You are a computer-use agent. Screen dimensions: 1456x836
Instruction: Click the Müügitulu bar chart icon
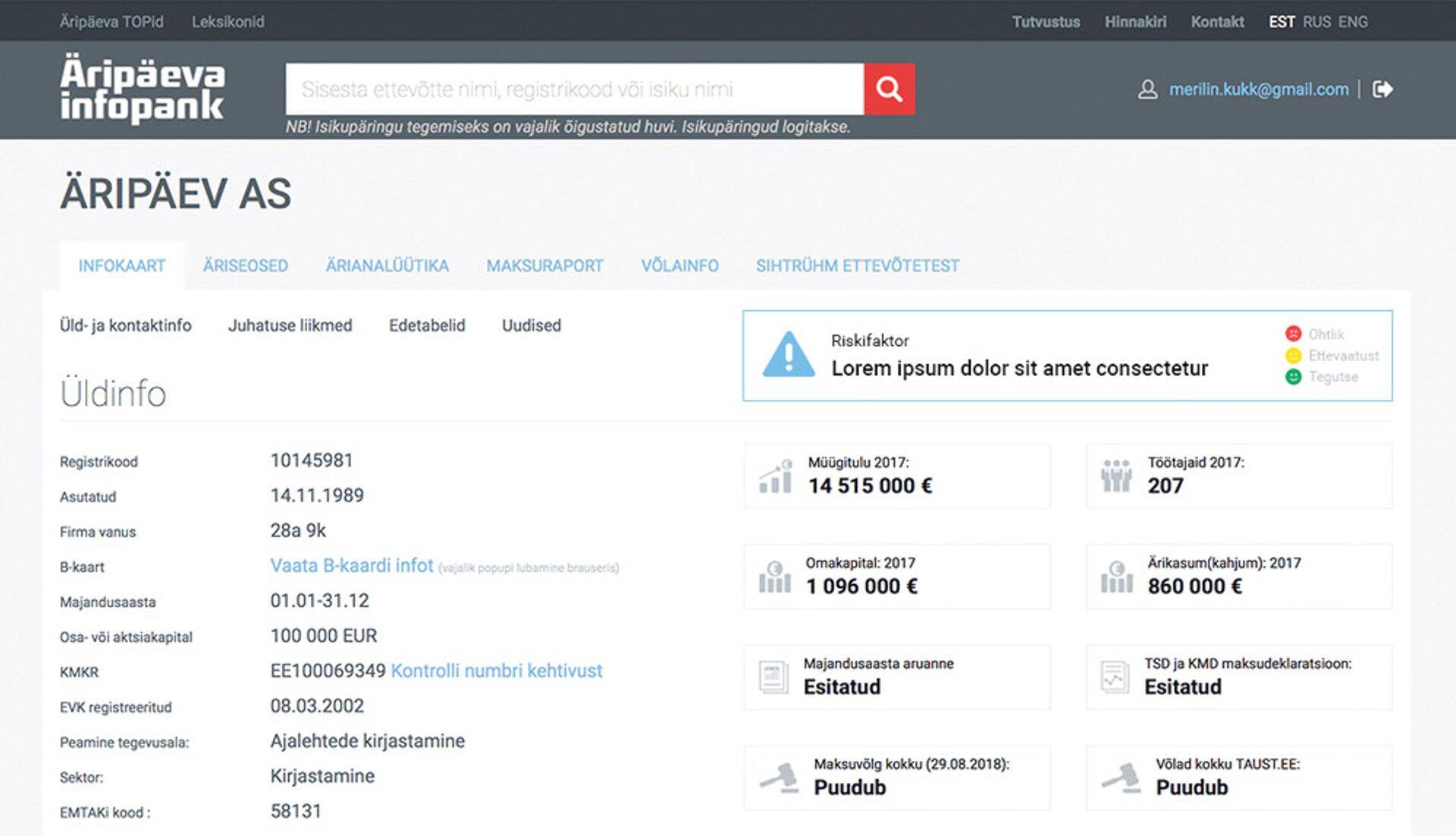point(775,476)
